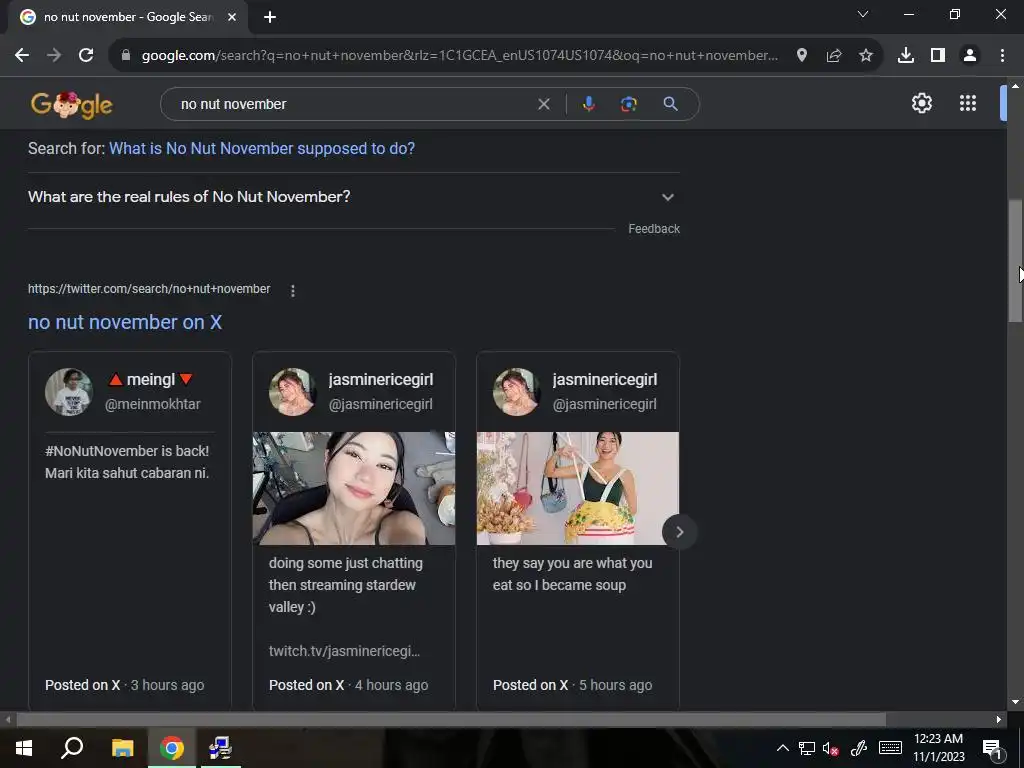
Task: Click the horizontal scrollbar thumb
Action: [451, 719]
